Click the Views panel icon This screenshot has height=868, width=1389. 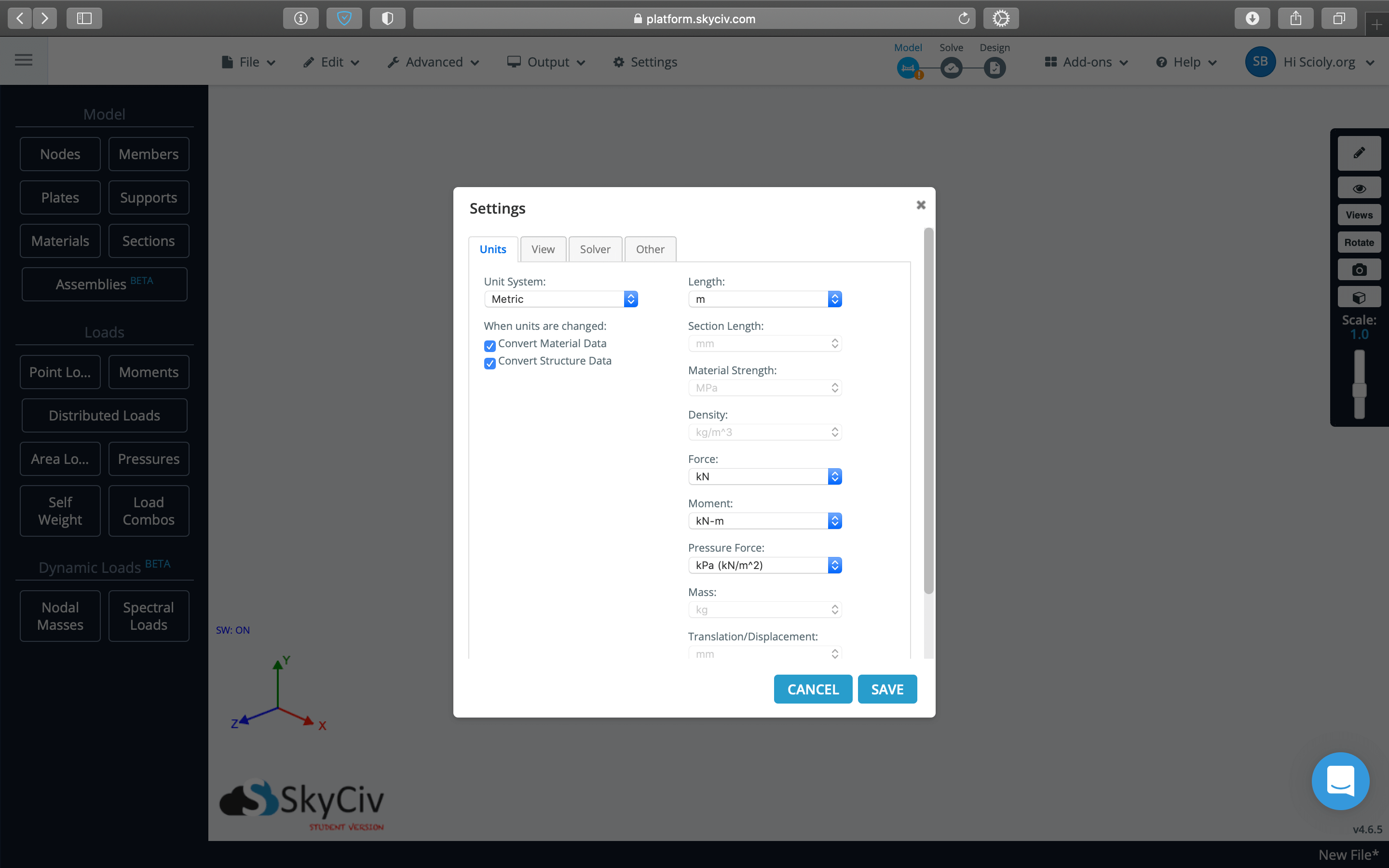tap(1358, 214)
